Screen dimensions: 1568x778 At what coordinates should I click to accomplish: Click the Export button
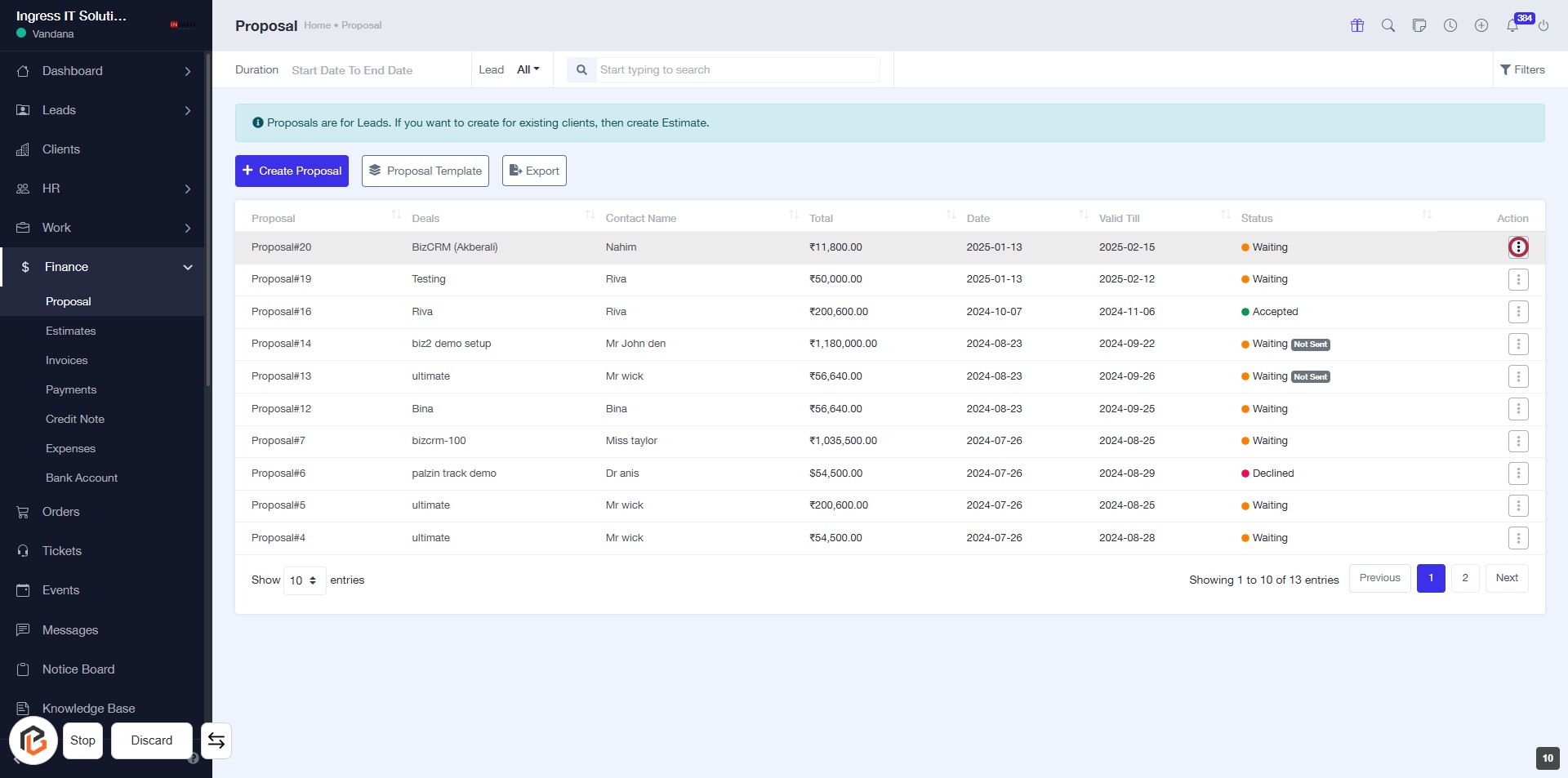(534, 171)
